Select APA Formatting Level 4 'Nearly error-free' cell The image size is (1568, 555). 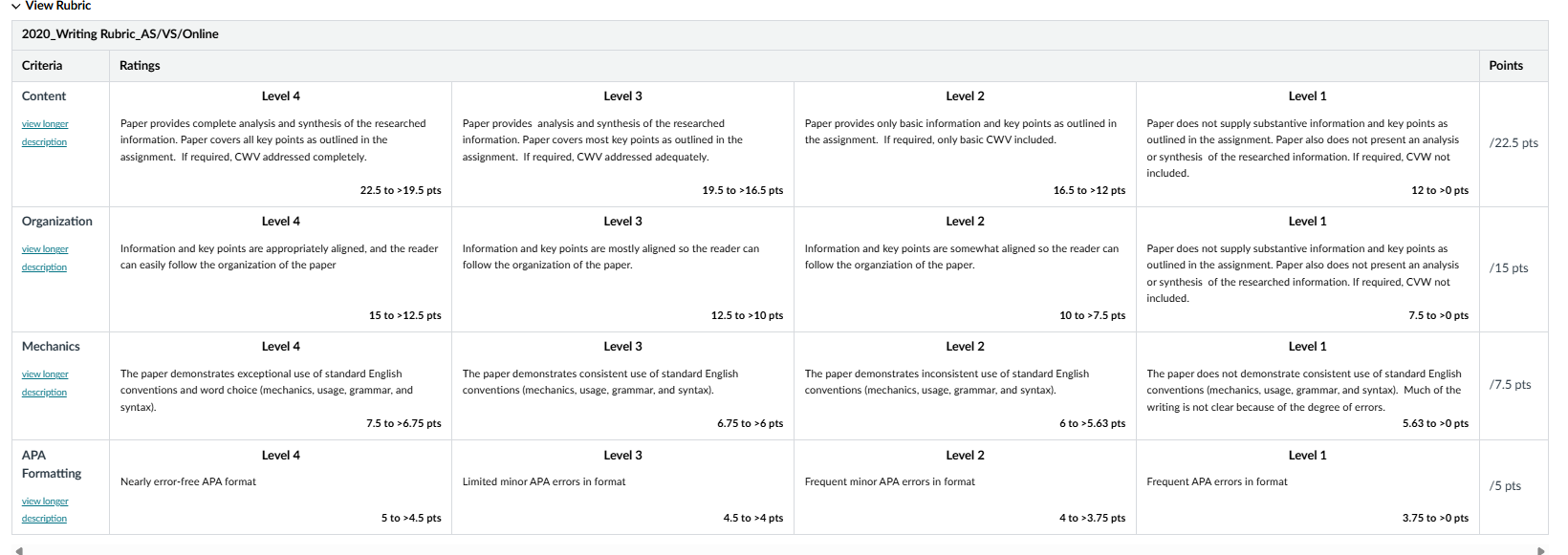coord(281,487)
